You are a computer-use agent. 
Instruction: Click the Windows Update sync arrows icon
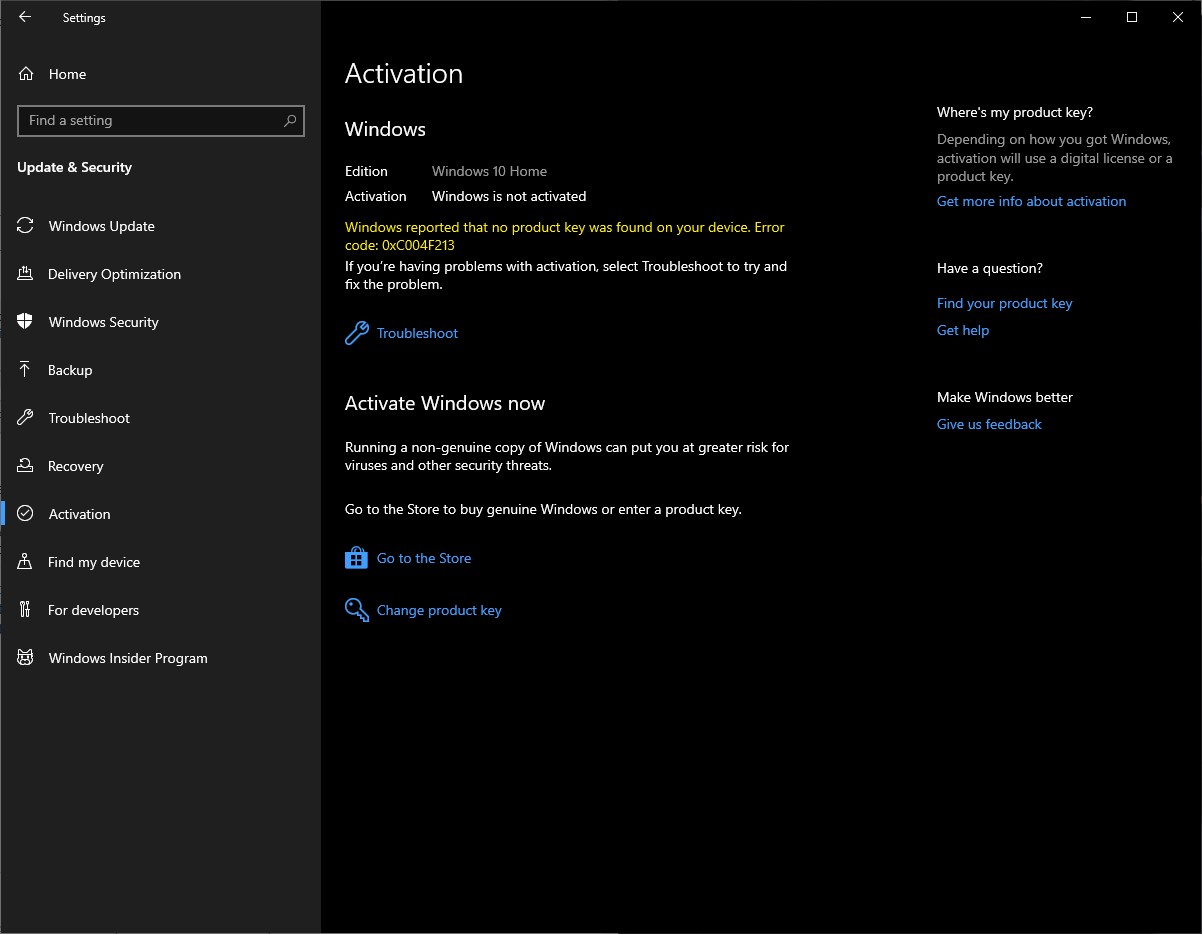point(26,226)
